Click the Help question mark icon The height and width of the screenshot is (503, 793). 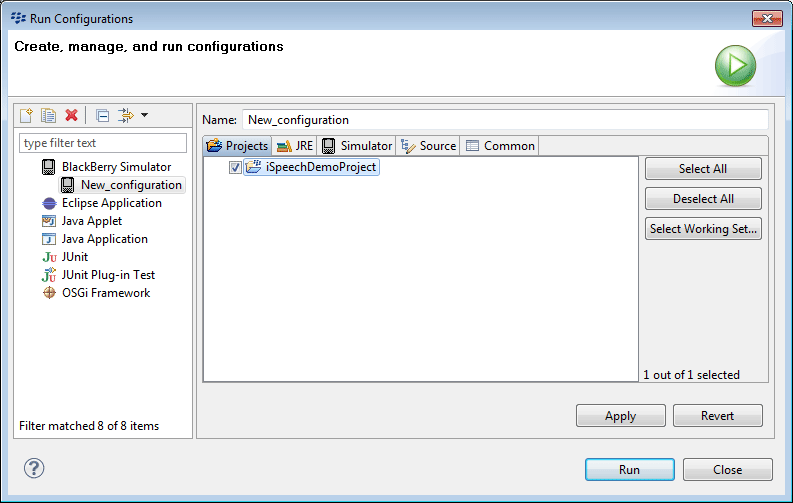34,469
